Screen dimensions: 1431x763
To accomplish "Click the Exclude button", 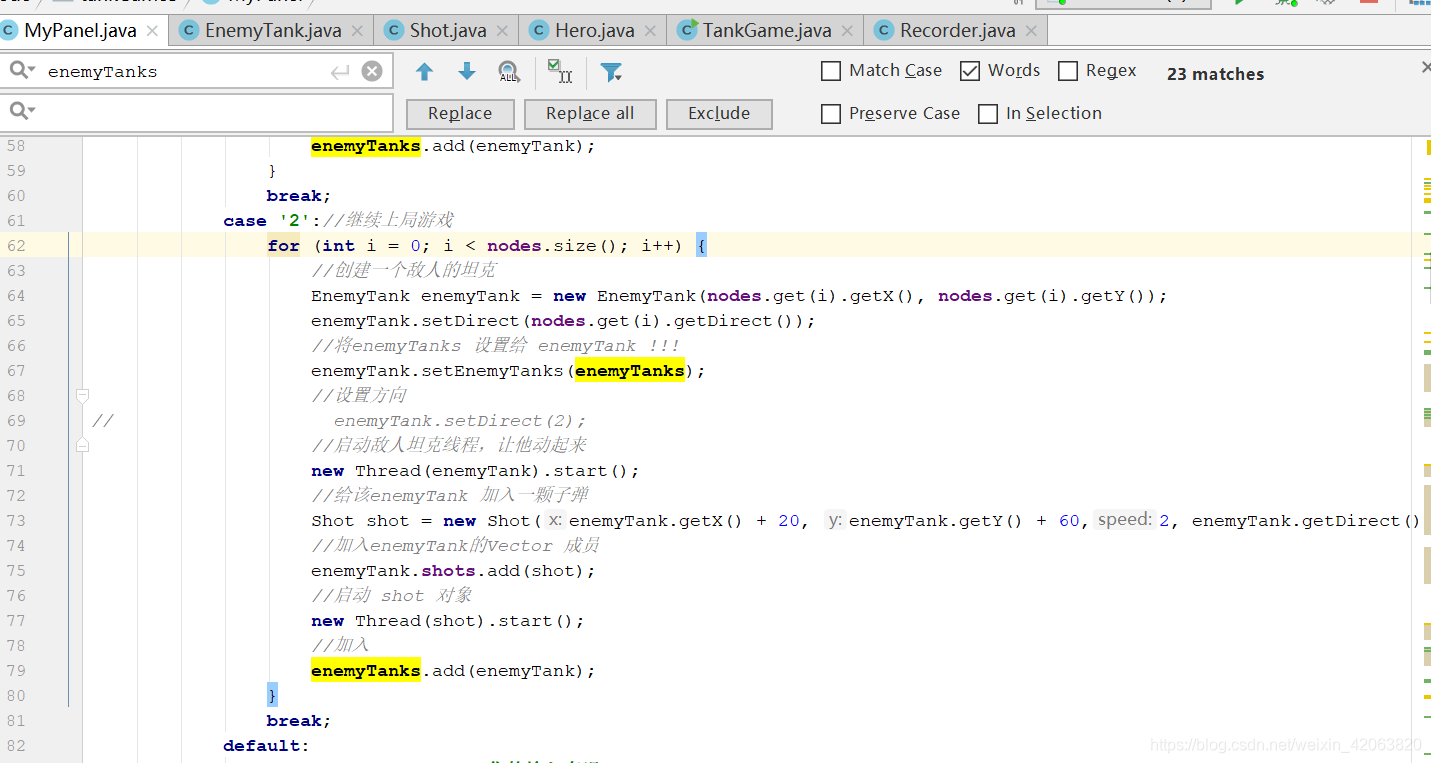I will click(719, 114).
